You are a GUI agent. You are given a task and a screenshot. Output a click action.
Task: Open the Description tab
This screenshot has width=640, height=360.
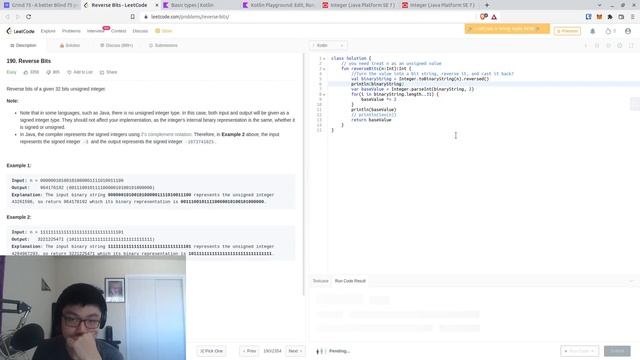coord(23,45)
